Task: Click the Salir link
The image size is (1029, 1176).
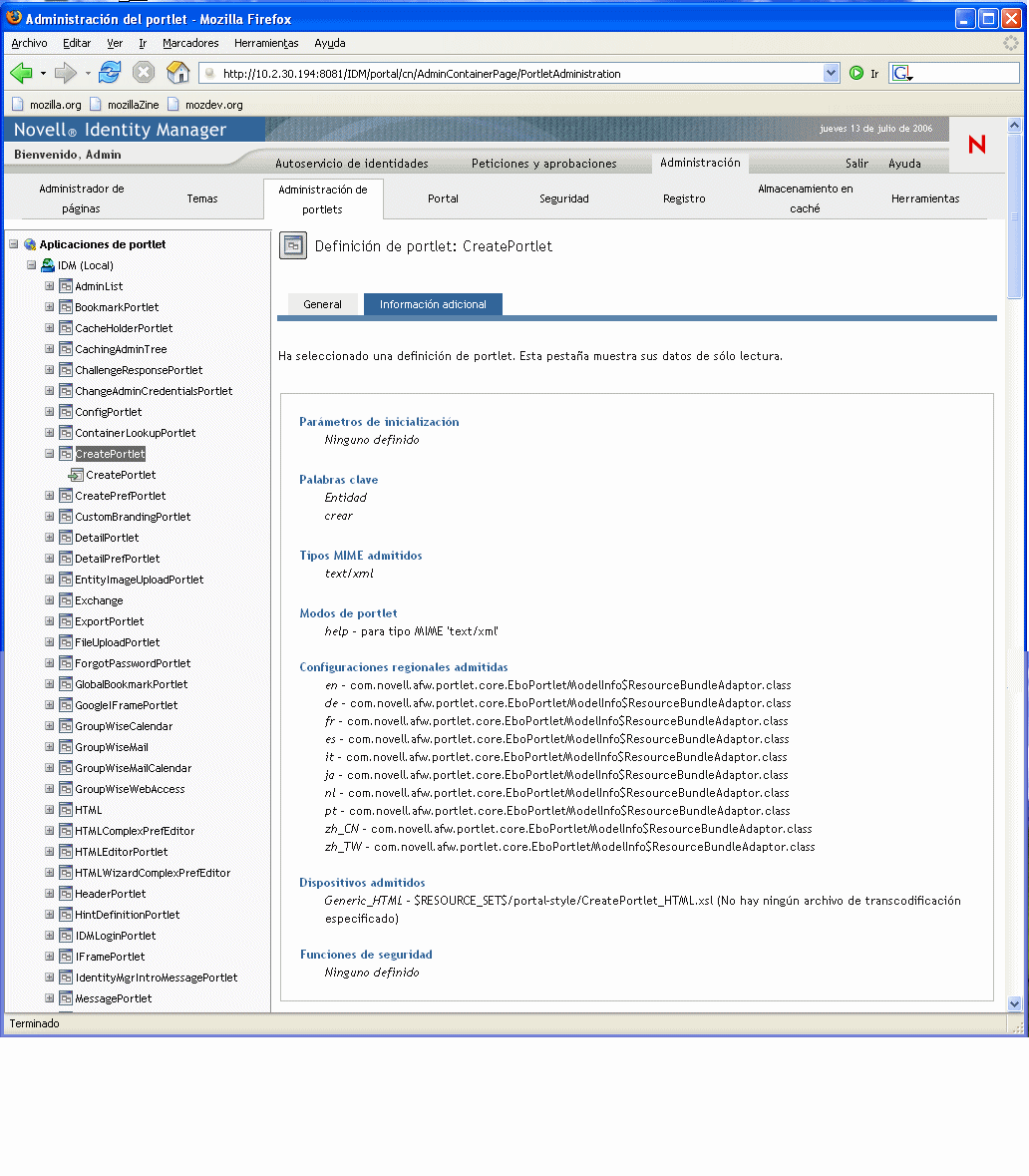Action: point(857,164)
